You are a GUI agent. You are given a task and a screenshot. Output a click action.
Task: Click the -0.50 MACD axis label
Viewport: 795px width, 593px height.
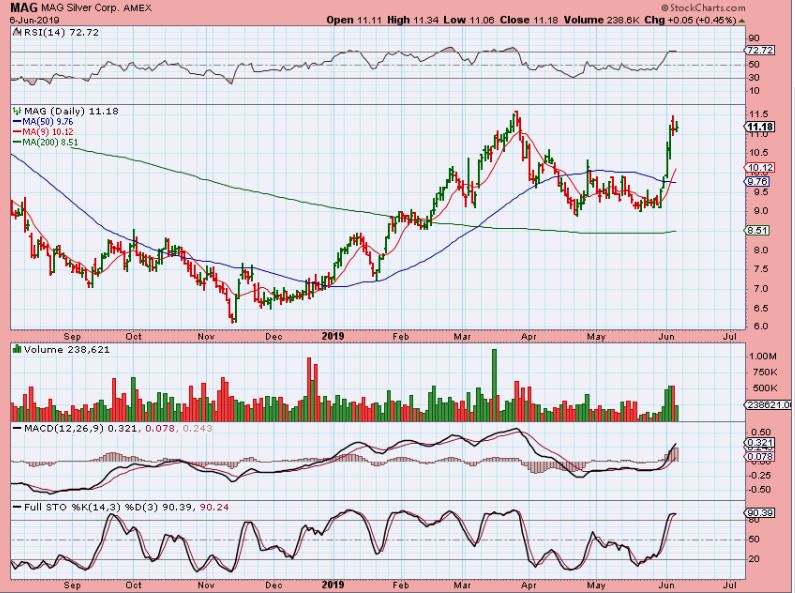(760, 490)
